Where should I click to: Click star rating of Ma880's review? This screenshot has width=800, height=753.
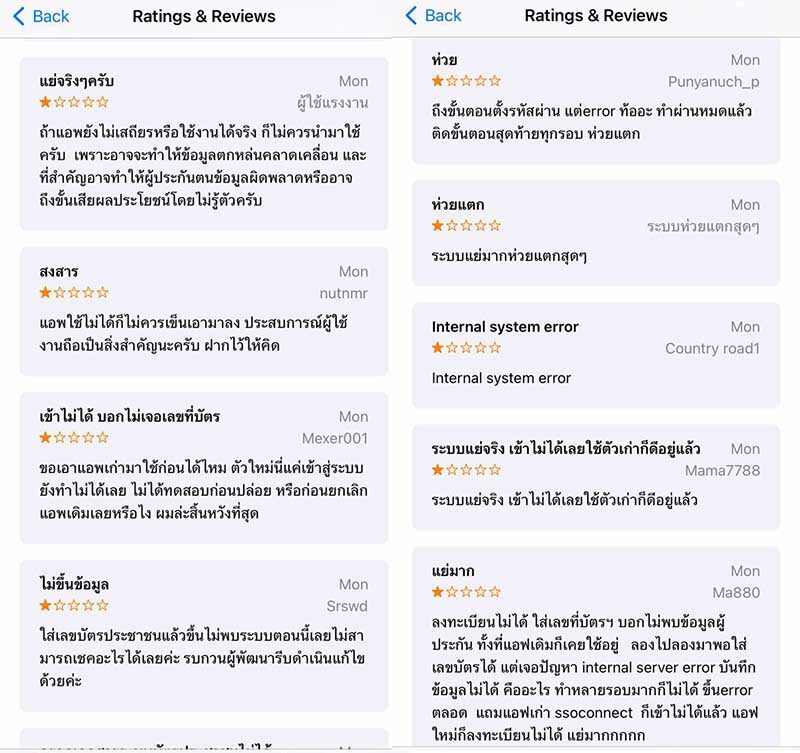[x=466, y=592]
